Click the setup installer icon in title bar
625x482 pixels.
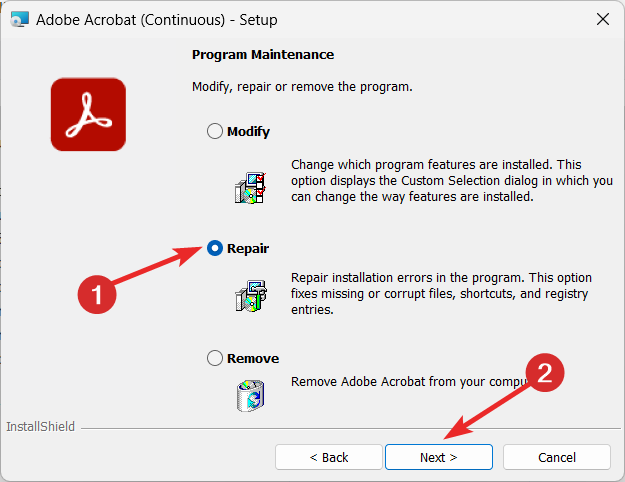[x=20, y=19]
